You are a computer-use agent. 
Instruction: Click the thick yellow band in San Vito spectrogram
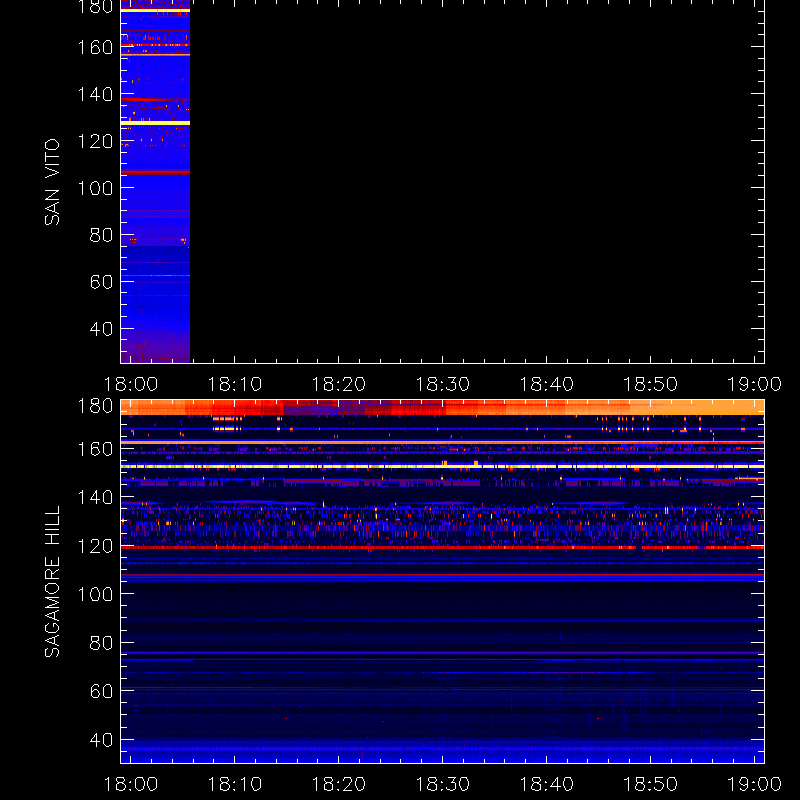pos(155,123)
